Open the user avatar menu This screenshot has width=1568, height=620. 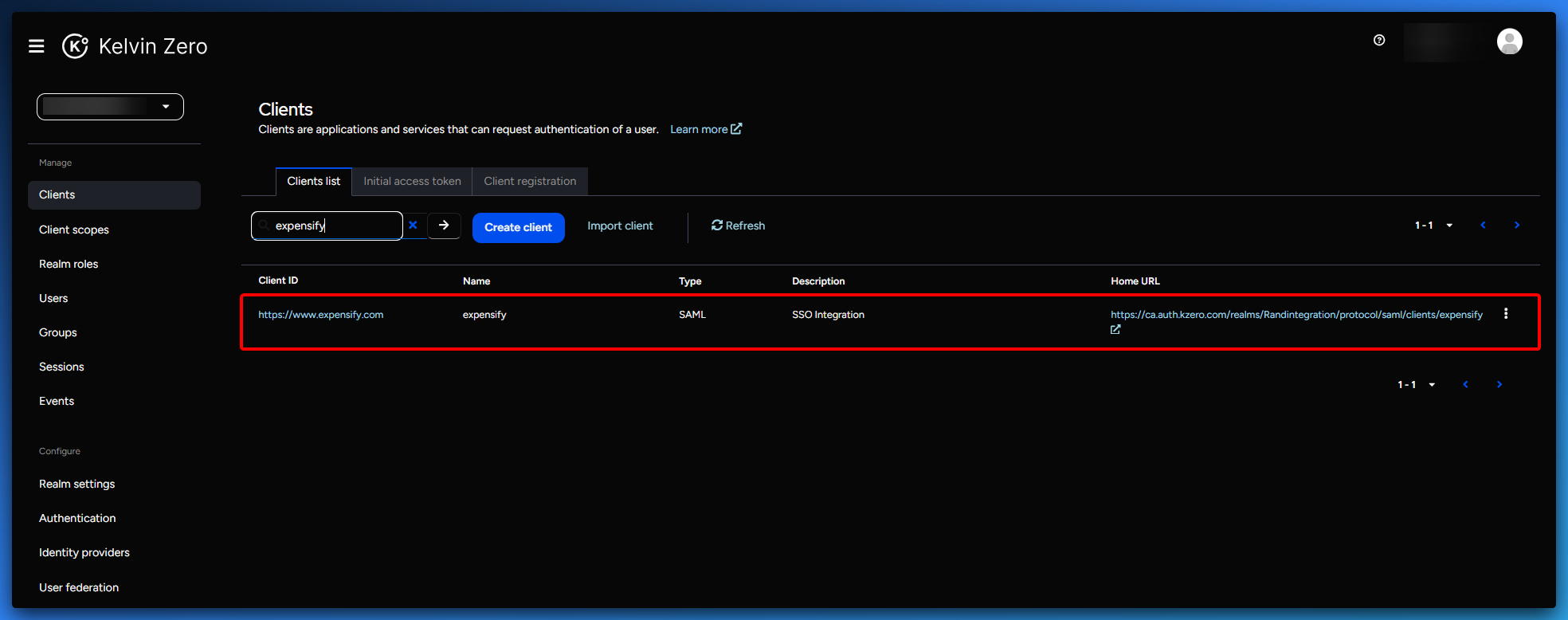pyautogui.click(x=1509, y=41)
